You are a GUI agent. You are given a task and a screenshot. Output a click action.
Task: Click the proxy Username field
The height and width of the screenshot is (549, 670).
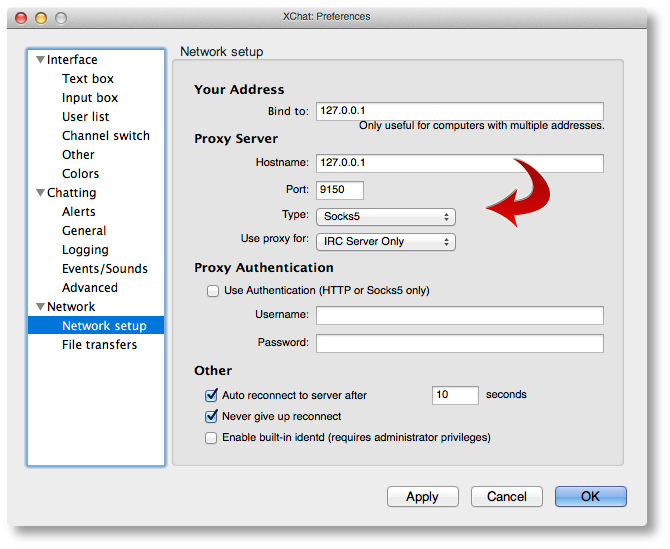pyautogui.click(x=460, y=315)
